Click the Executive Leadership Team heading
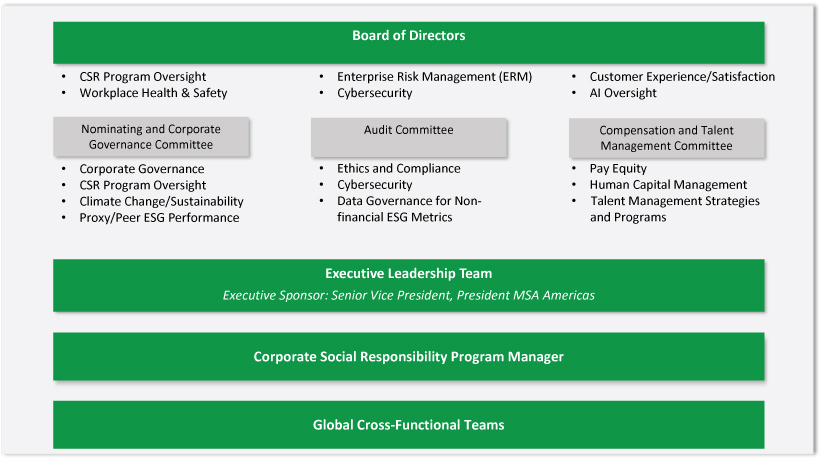 click(x=408, y=273)
